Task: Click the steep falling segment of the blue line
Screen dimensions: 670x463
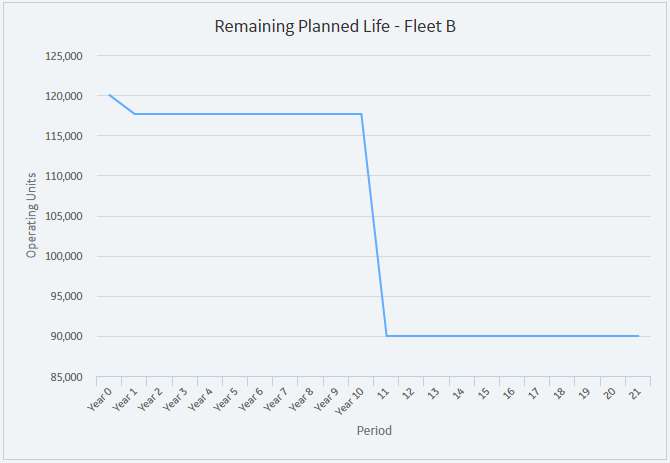Action: tap(374, 225)
